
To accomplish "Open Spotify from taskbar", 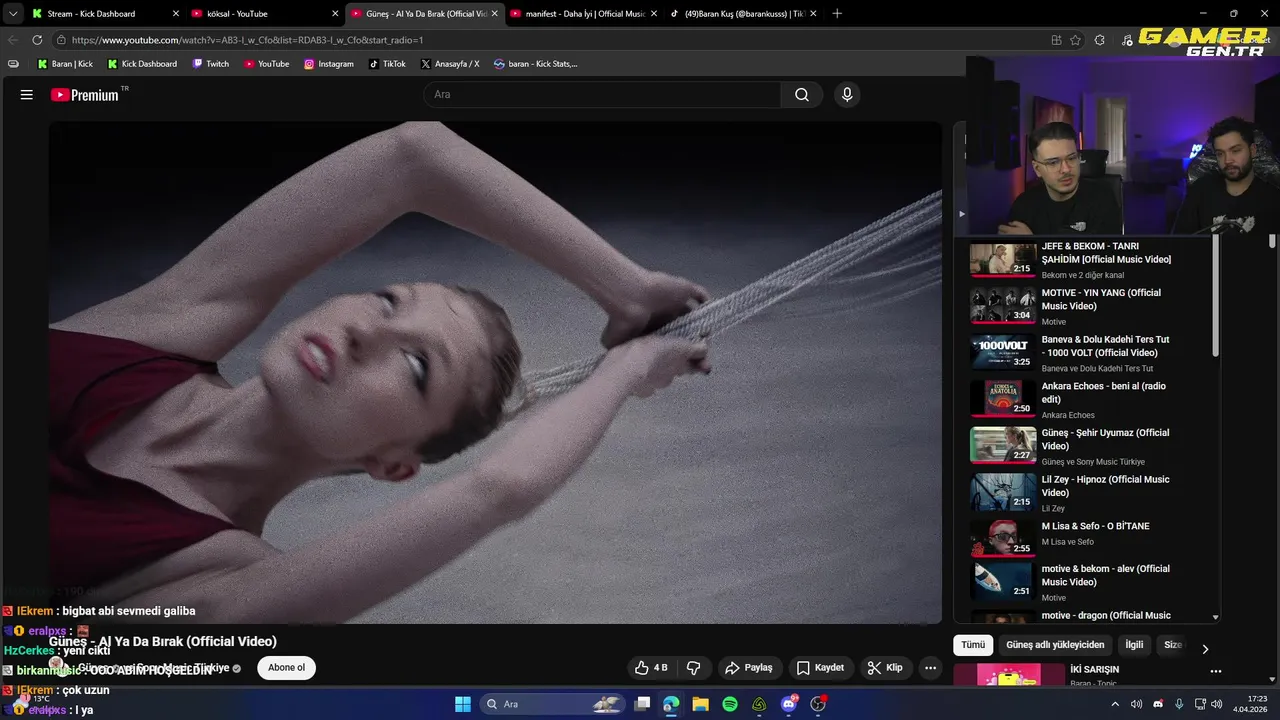I will coord(730,704).
